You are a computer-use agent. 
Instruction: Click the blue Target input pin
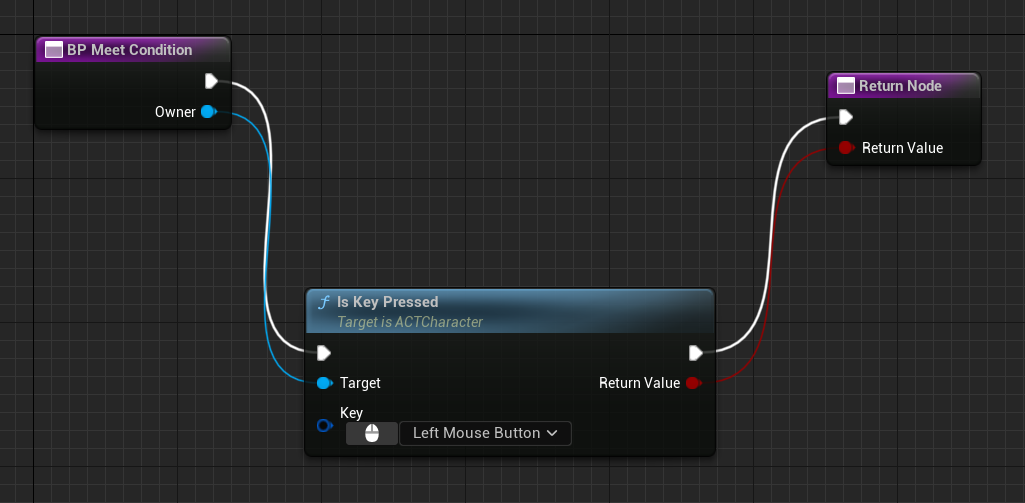[x=323, y=383]
